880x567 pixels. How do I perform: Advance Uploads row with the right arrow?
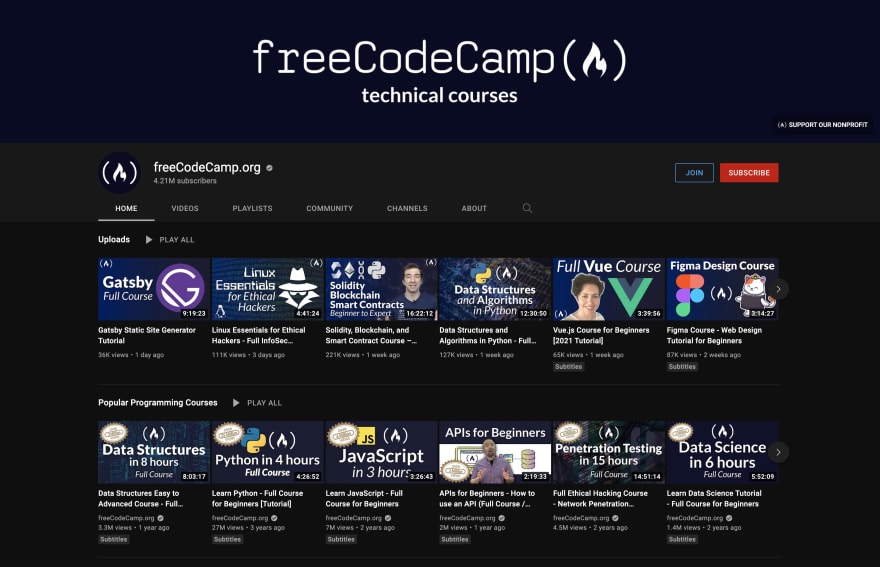pos(778,289)
